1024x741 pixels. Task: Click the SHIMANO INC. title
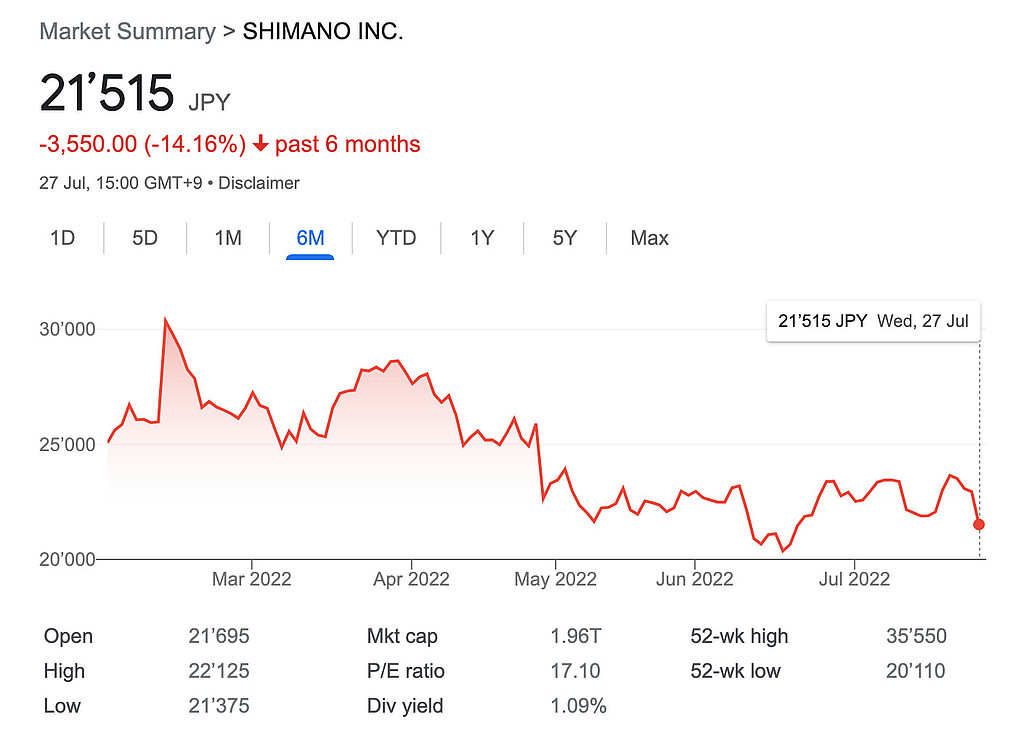coord(323,31)
